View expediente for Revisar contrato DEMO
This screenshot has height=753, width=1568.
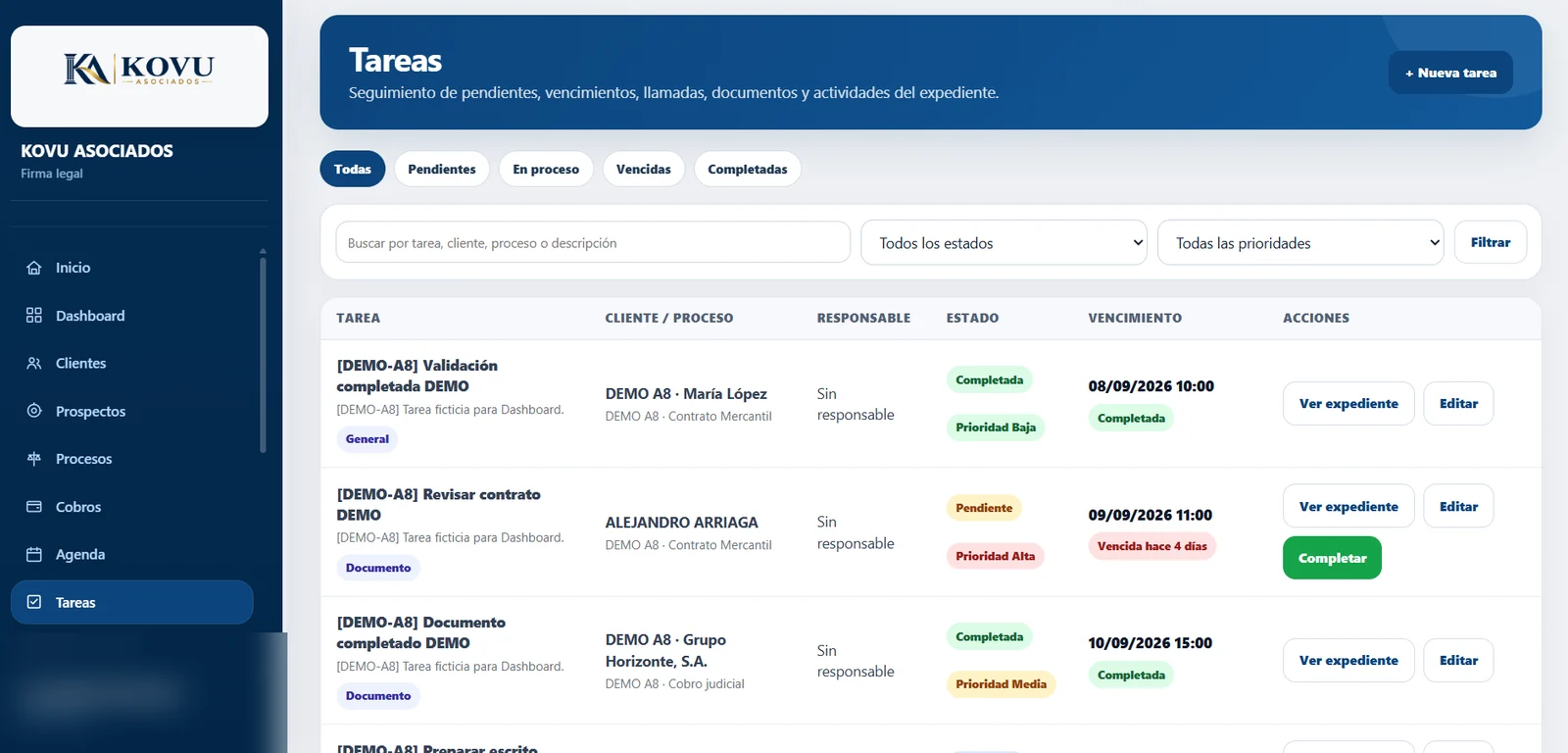(1348, 506)
